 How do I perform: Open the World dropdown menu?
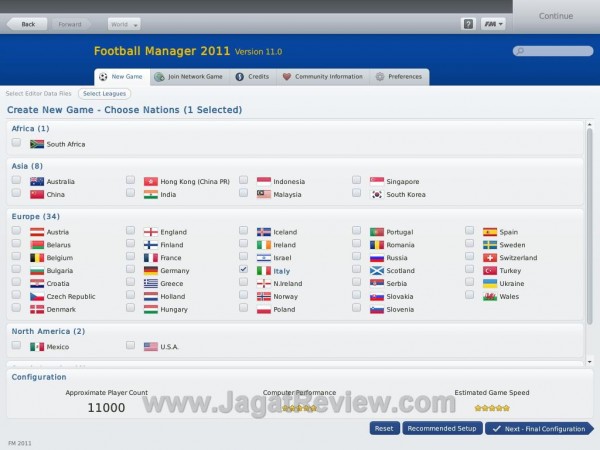click(124, 24)
